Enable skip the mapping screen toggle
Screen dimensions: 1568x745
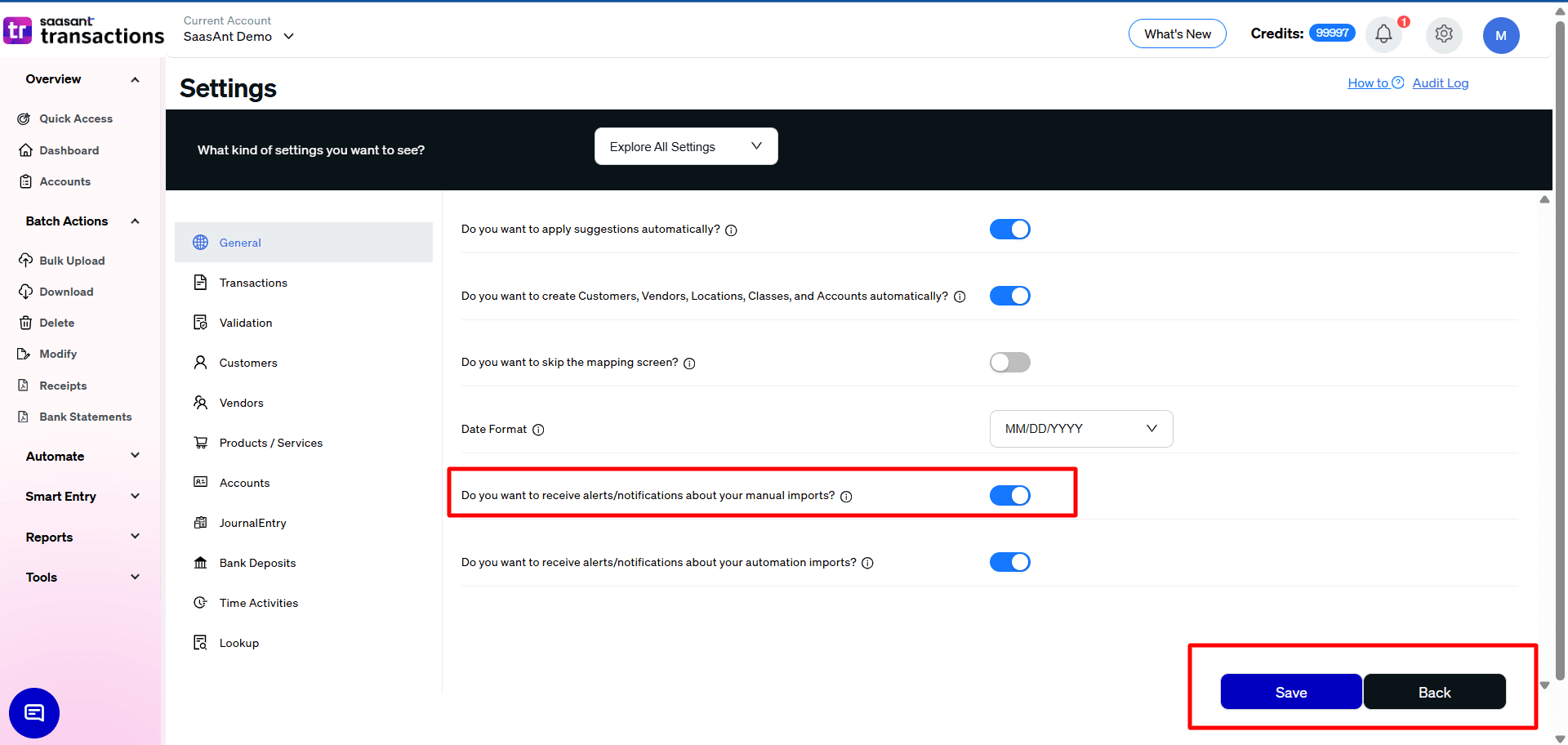coord(1010,362)
